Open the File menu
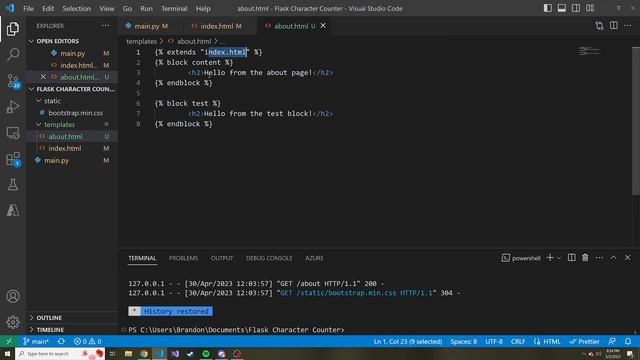 [28, 8]
